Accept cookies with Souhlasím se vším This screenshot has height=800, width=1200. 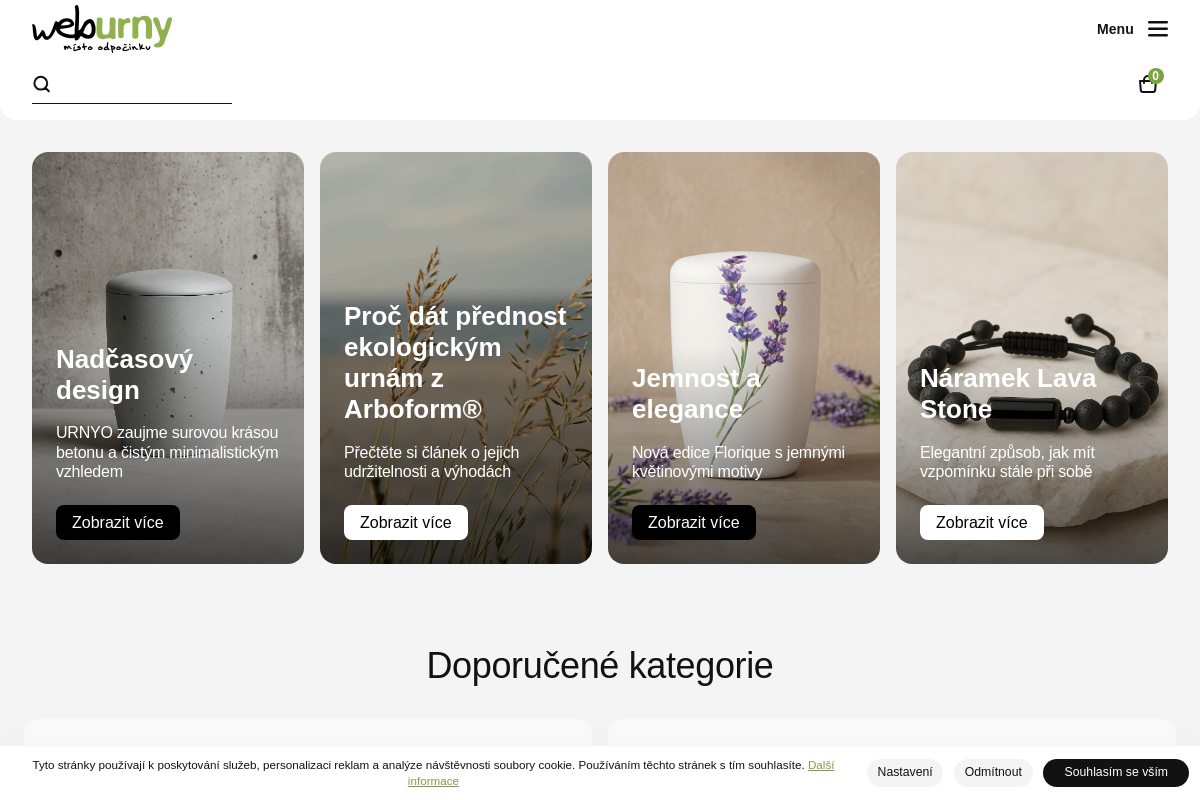click(x=1116, y=772)
